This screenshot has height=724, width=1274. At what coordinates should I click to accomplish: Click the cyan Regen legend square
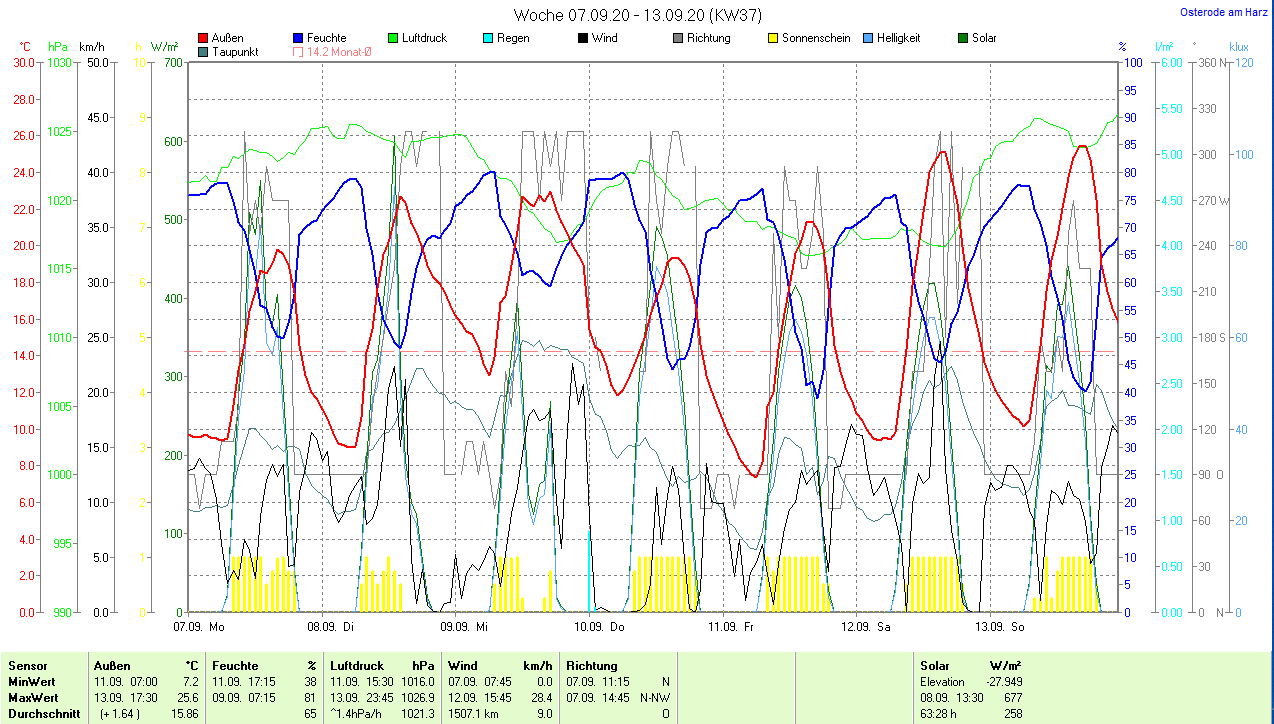click(487, 39)
